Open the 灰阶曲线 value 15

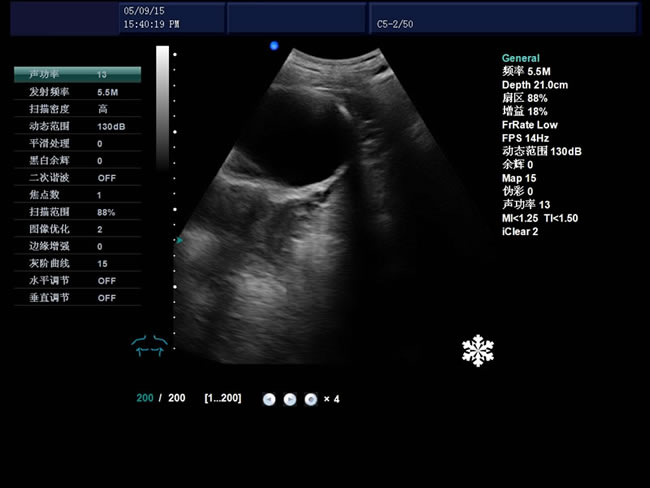102,263
